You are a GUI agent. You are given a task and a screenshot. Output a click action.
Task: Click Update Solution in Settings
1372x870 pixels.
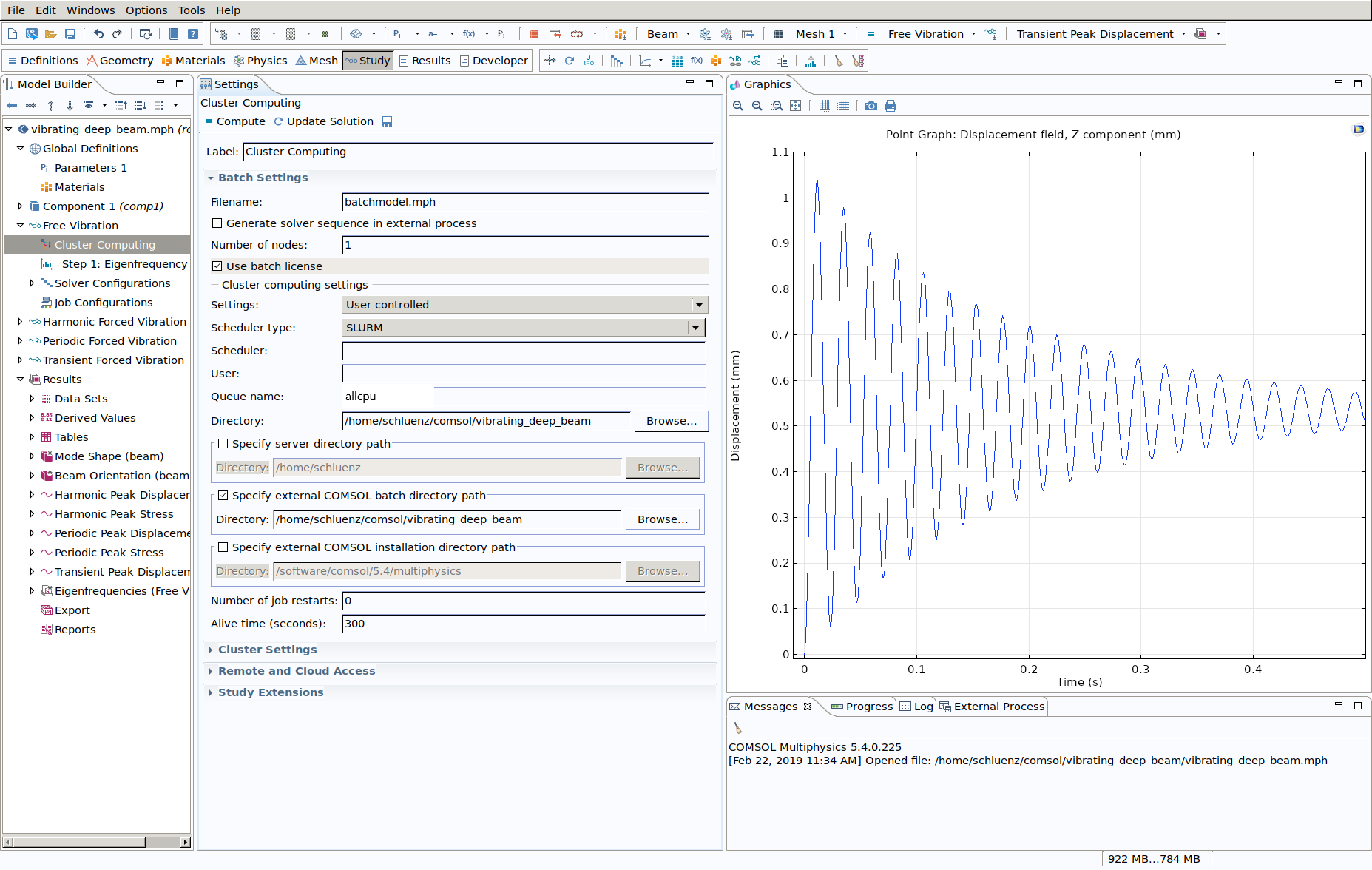tap(323, 121)
